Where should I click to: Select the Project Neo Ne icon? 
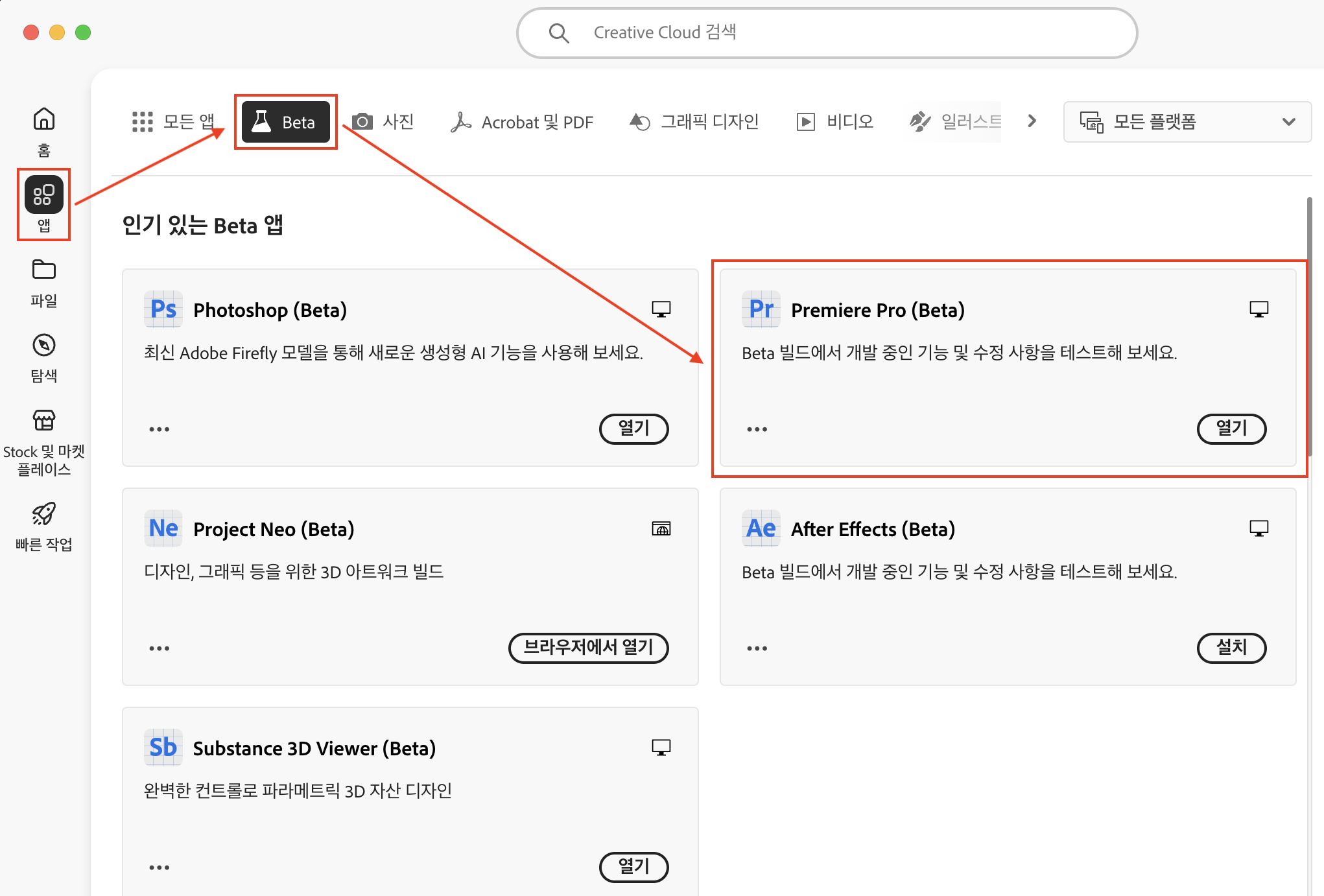click(x=163, y=528)
